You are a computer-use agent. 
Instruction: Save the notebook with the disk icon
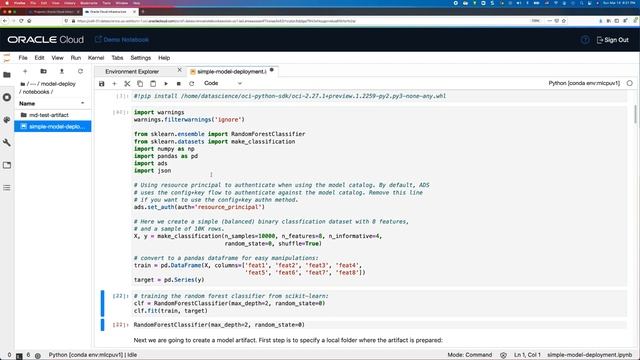pyautogui.click(x=102, y=84)
